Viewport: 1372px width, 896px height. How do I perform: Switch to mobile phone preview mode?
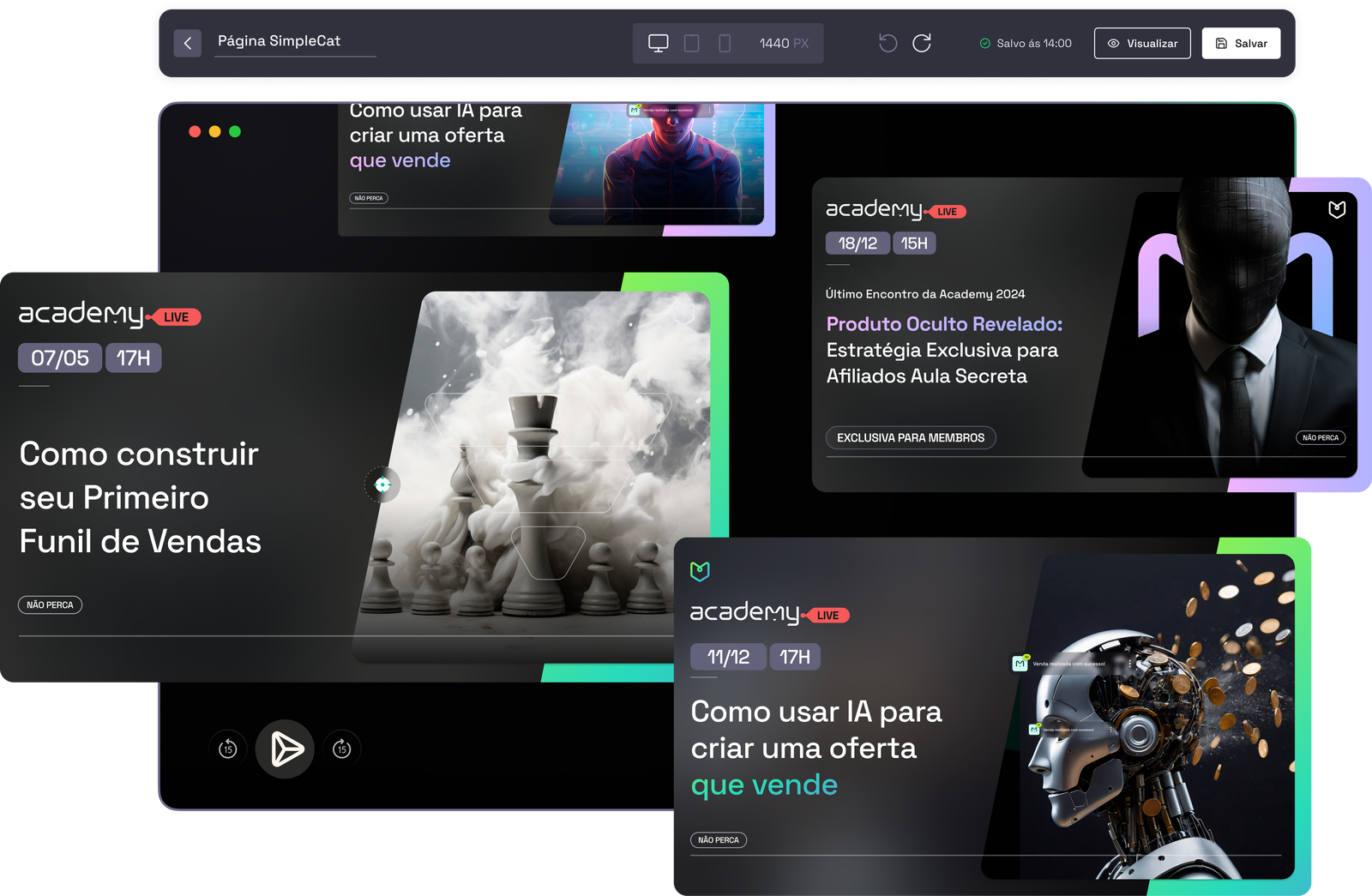(x=725, y=43)
